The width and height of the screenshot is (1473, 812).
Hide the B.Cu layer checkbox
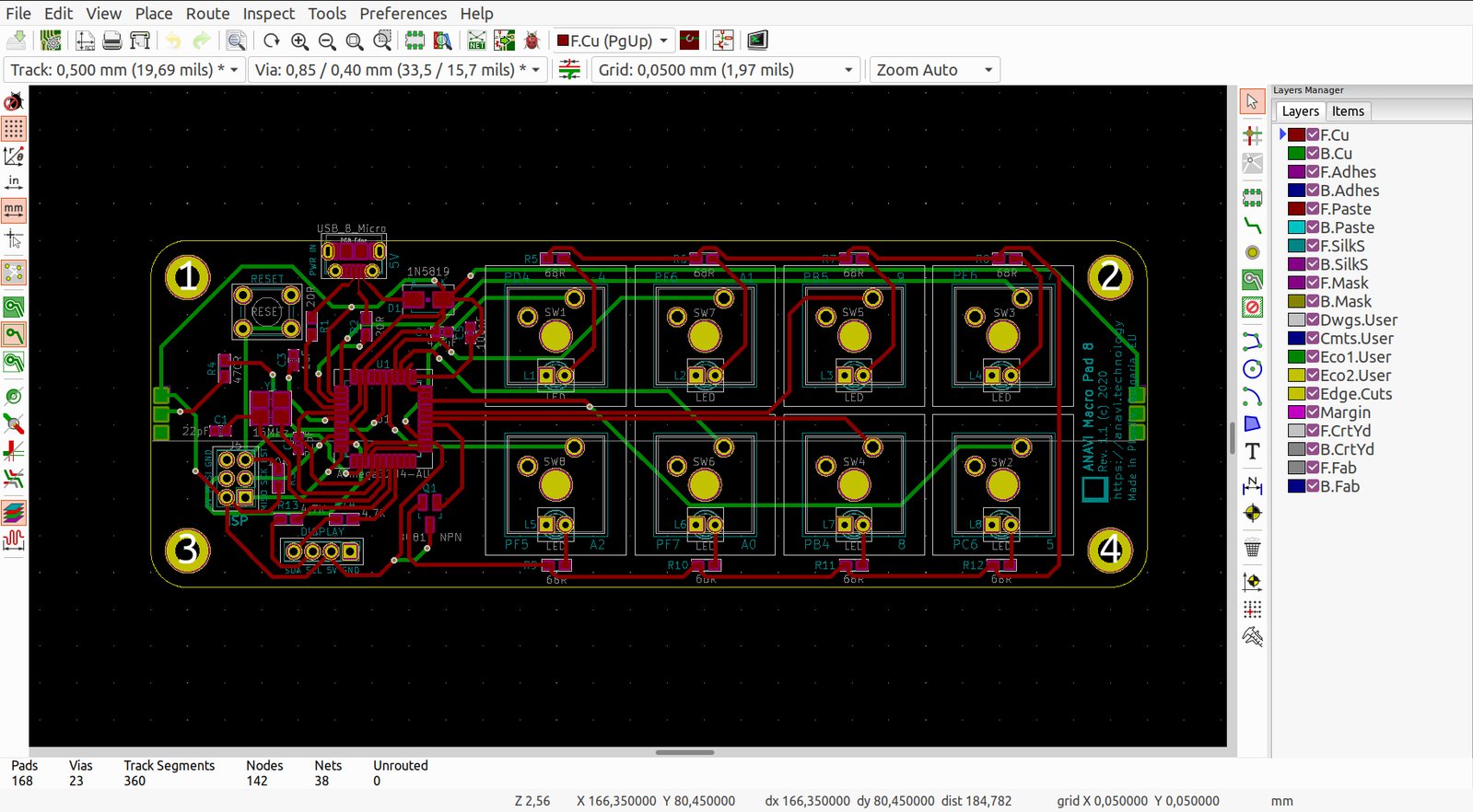tap(1313, 154)
